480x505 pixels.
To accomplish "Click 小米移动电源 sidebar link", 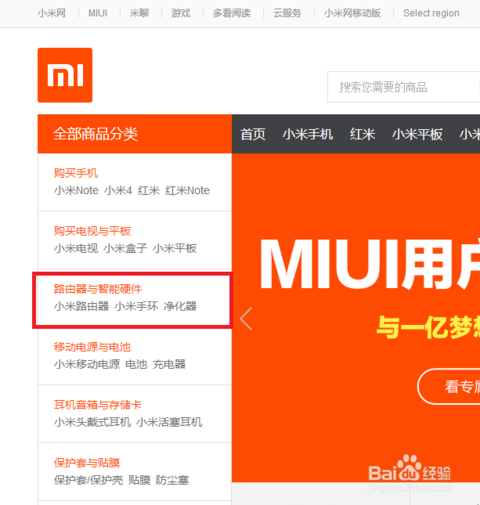I will 87,364.
